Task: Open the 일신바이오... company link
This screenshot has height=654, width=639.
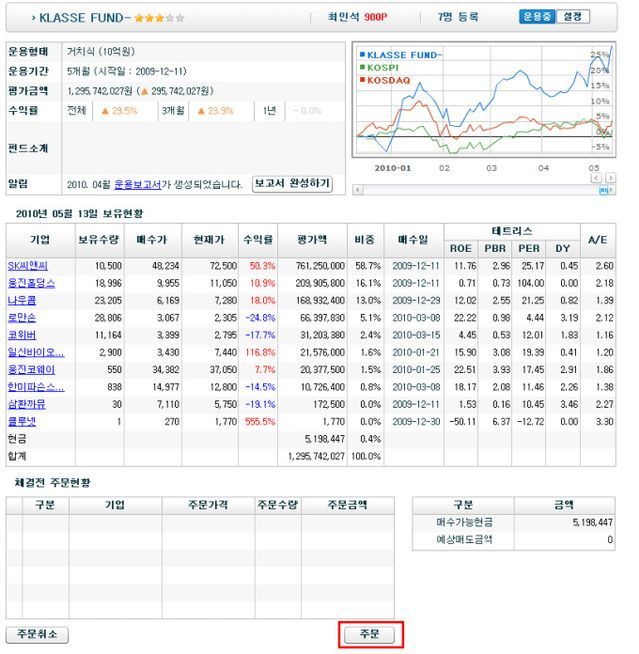Action: [x=36, y=352]
